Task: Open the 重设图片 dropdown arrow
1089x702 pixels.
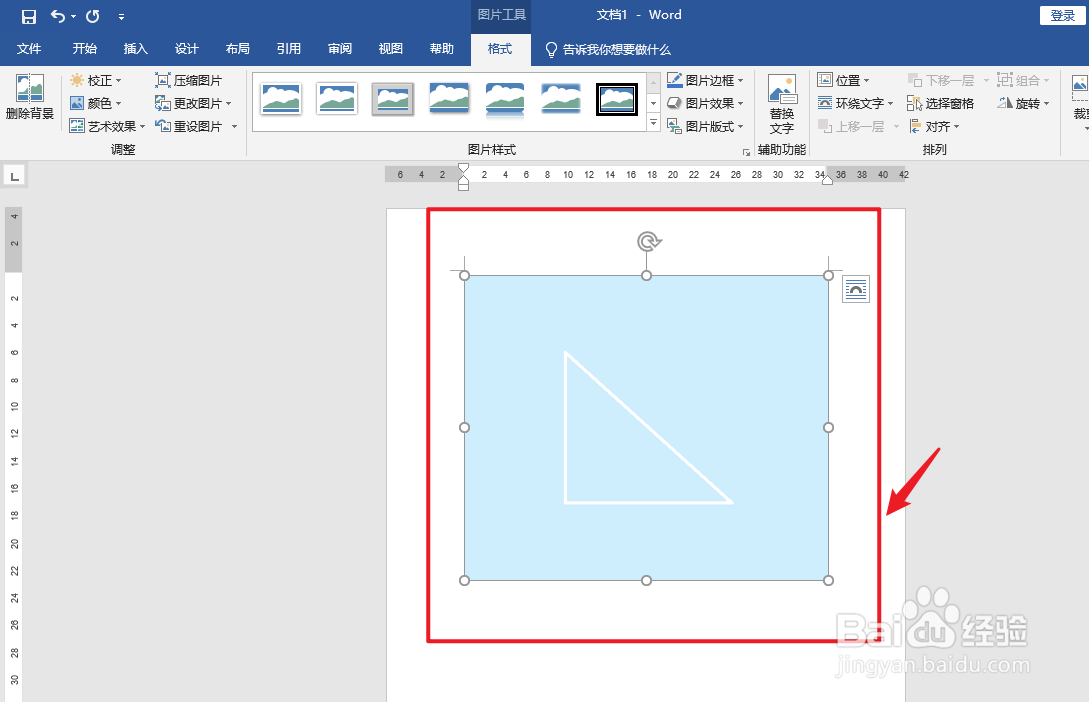Action: [x=234, y=126]
